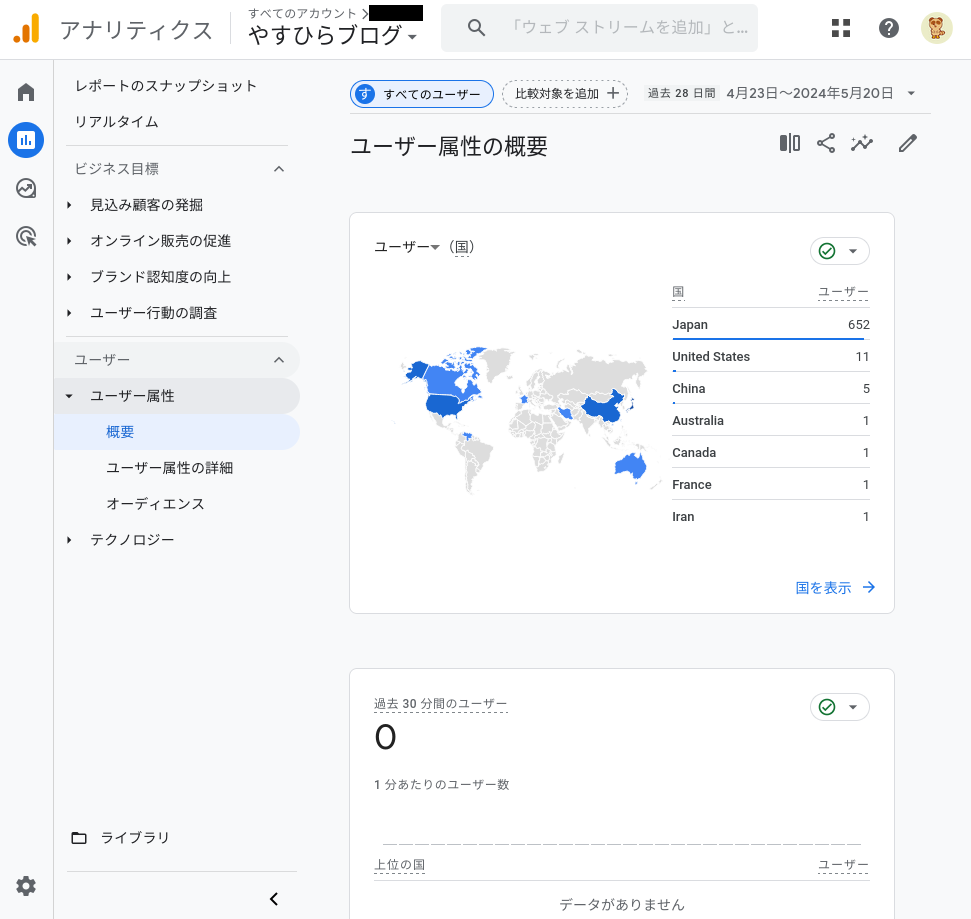
Task: Click the pencil Customize report icon
Action: click(x=907, y=144)
